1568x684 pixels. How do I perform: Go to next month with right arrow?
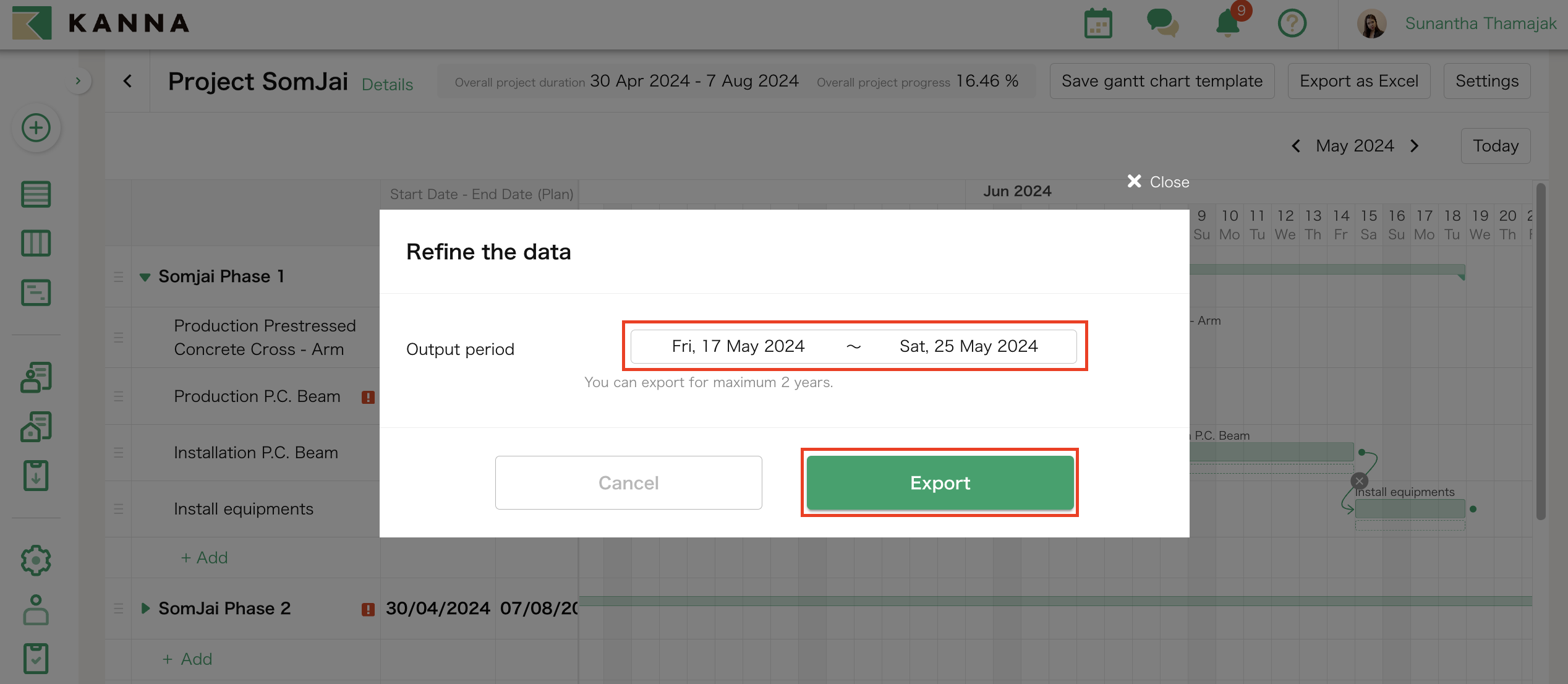[1415, 146]
